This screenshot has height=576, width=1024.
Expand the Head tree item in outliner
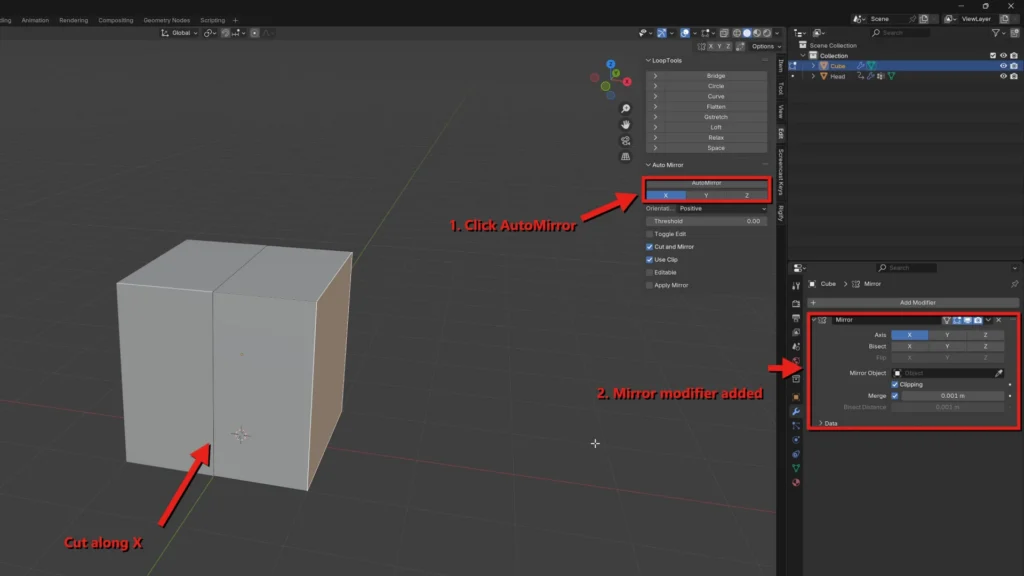[x=813, y=76]
